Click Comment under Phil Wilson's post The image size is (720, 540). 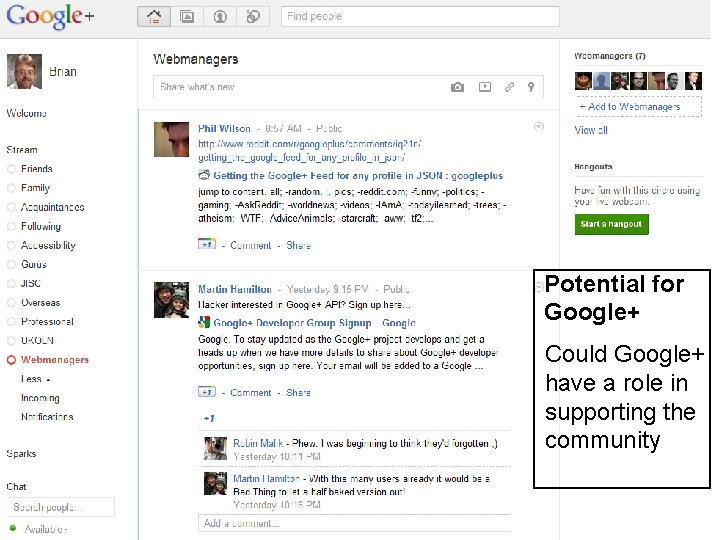[251, 245]
